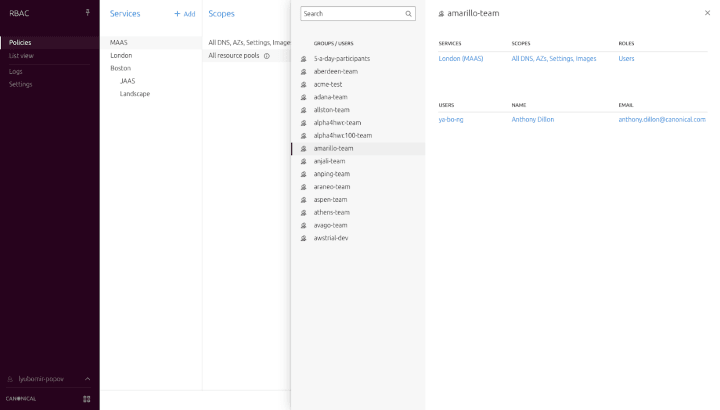Select aspen-team group name
The height and width of the screenshot is (410, 720).
pos(330,200)
